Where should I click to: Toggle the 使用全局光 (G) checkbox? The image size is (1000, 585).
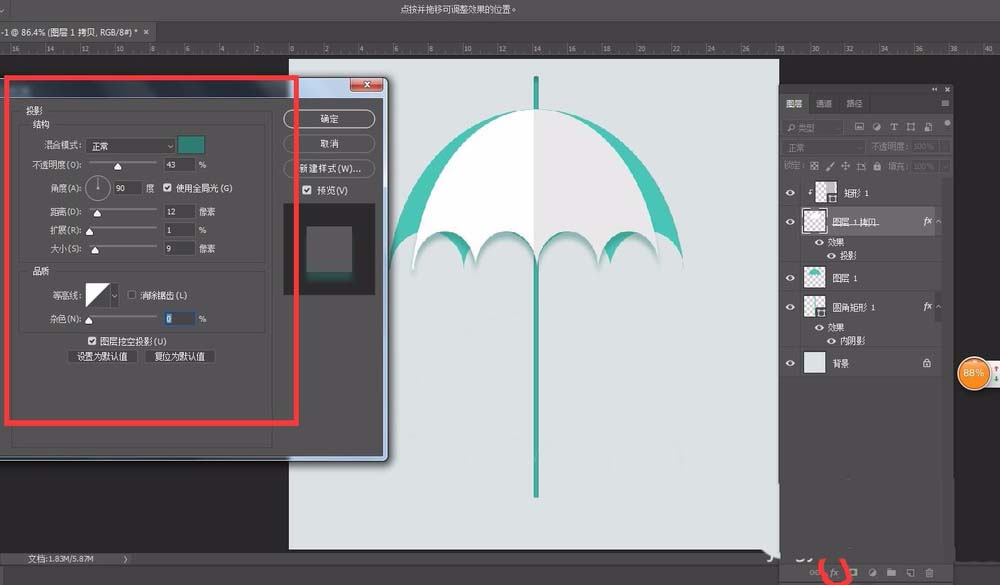pyautogui.click(x=168, y=188)
